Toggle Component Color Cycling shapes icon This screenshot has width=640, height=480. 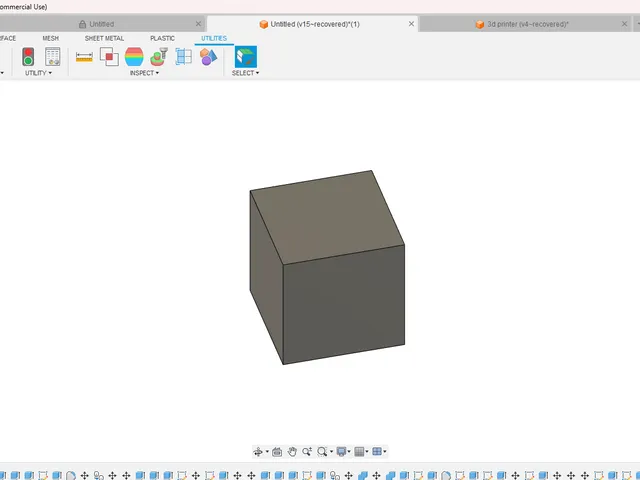[x=208, y=57]
